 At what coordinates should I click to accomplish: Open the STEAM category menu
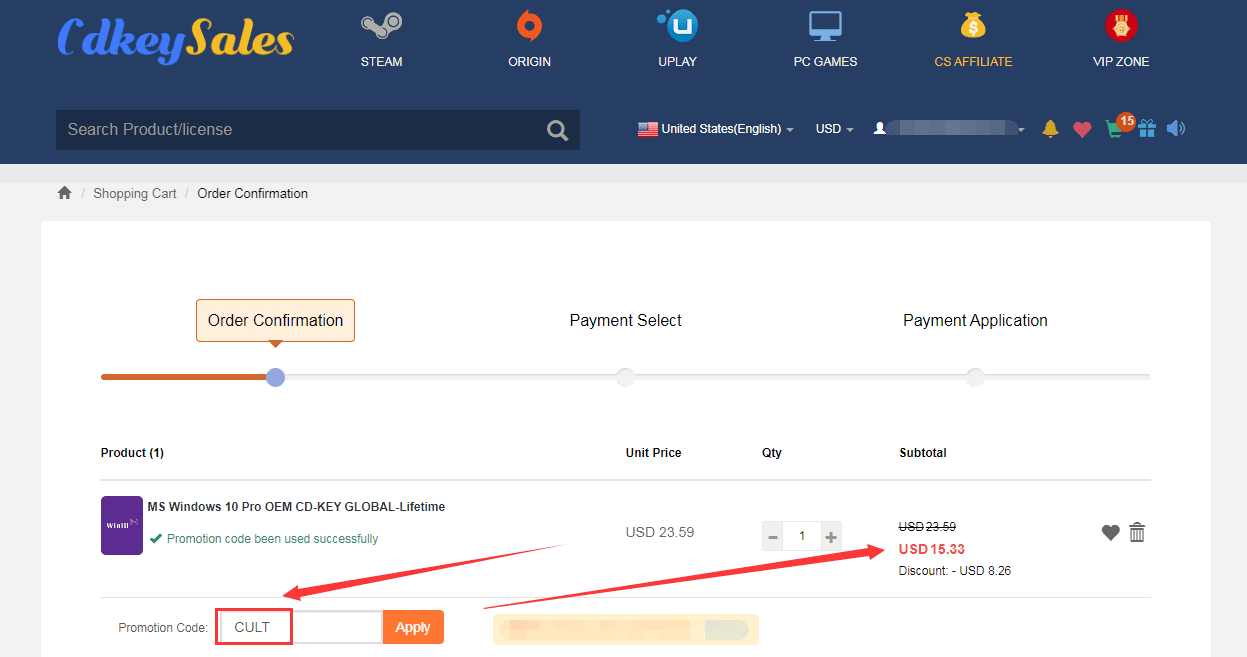point(381,40)
